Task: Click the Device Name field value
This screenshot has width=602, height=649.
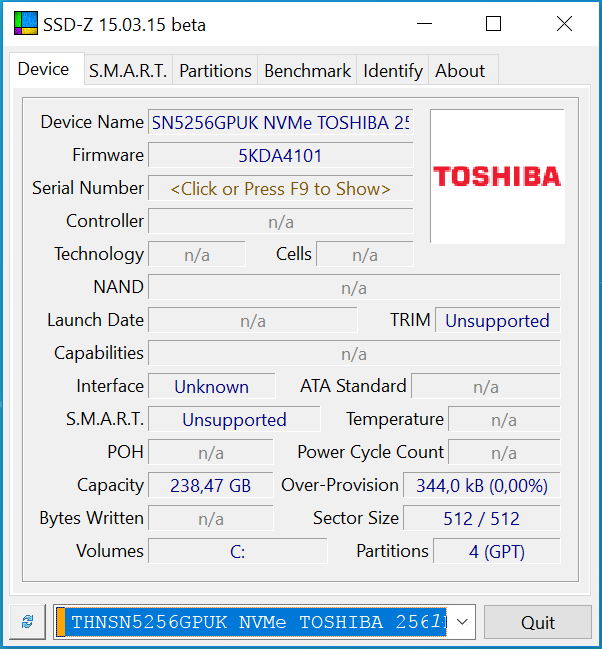Action: tap(280, 123)
